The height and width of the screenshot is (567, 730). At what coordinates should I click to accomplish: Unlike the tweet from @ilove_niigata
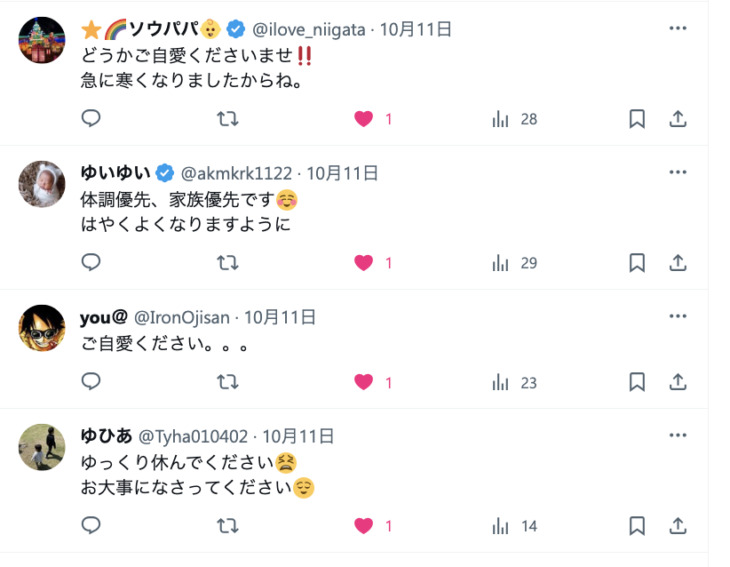coord(364,119)
